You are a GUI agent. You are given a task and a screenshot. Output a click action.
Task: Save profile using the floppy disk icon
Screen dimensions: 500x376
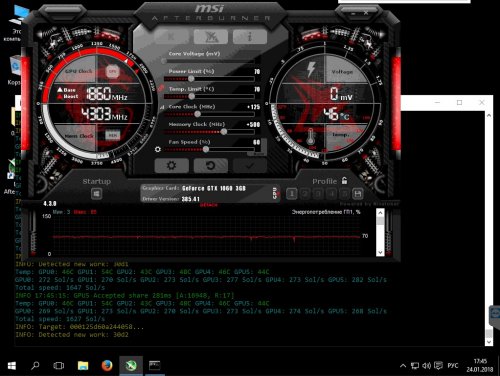click(x=357, y=194)
